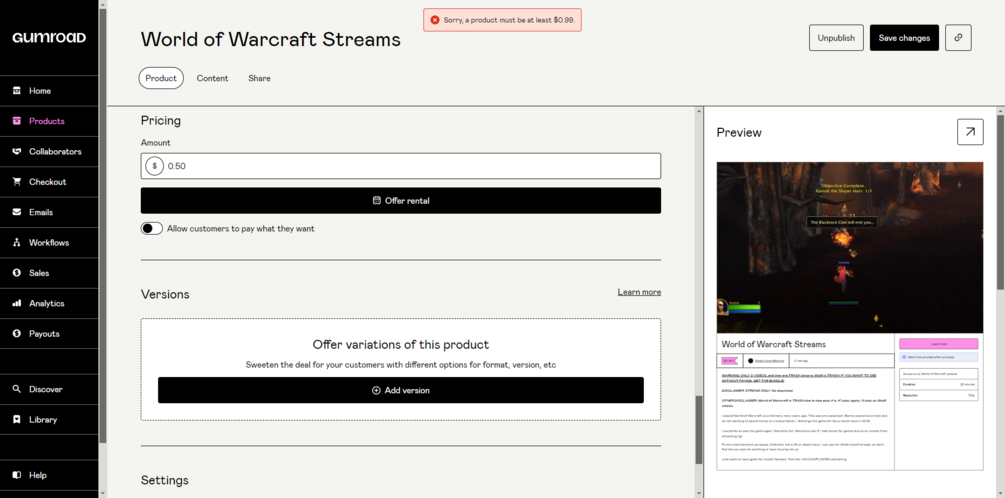Click the plus icon in Add version
1005x498 pixels.
[376, 390]
